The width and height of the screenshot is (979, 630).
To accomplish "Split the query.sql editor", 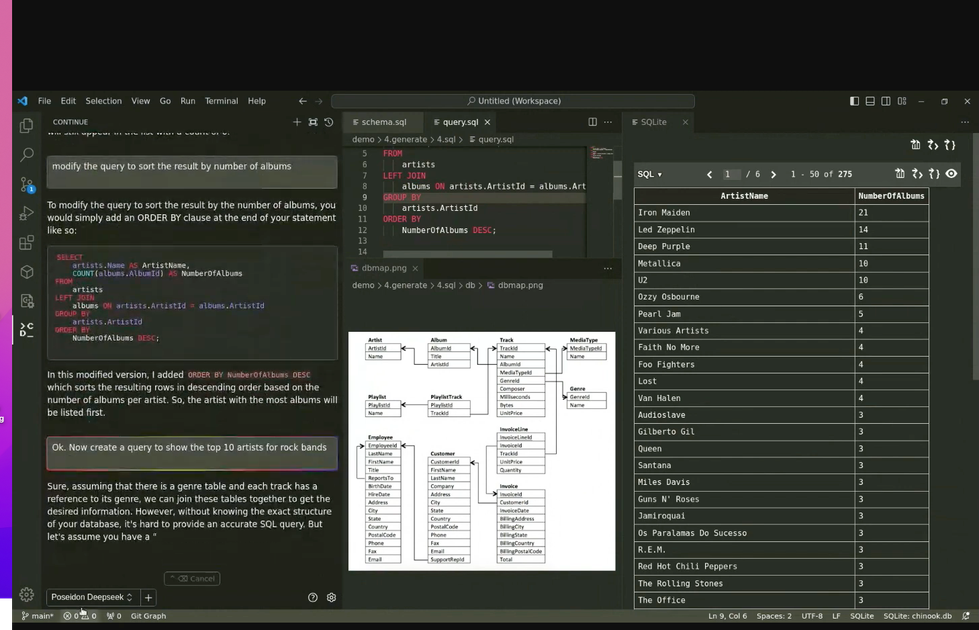I will pos(592,122).
